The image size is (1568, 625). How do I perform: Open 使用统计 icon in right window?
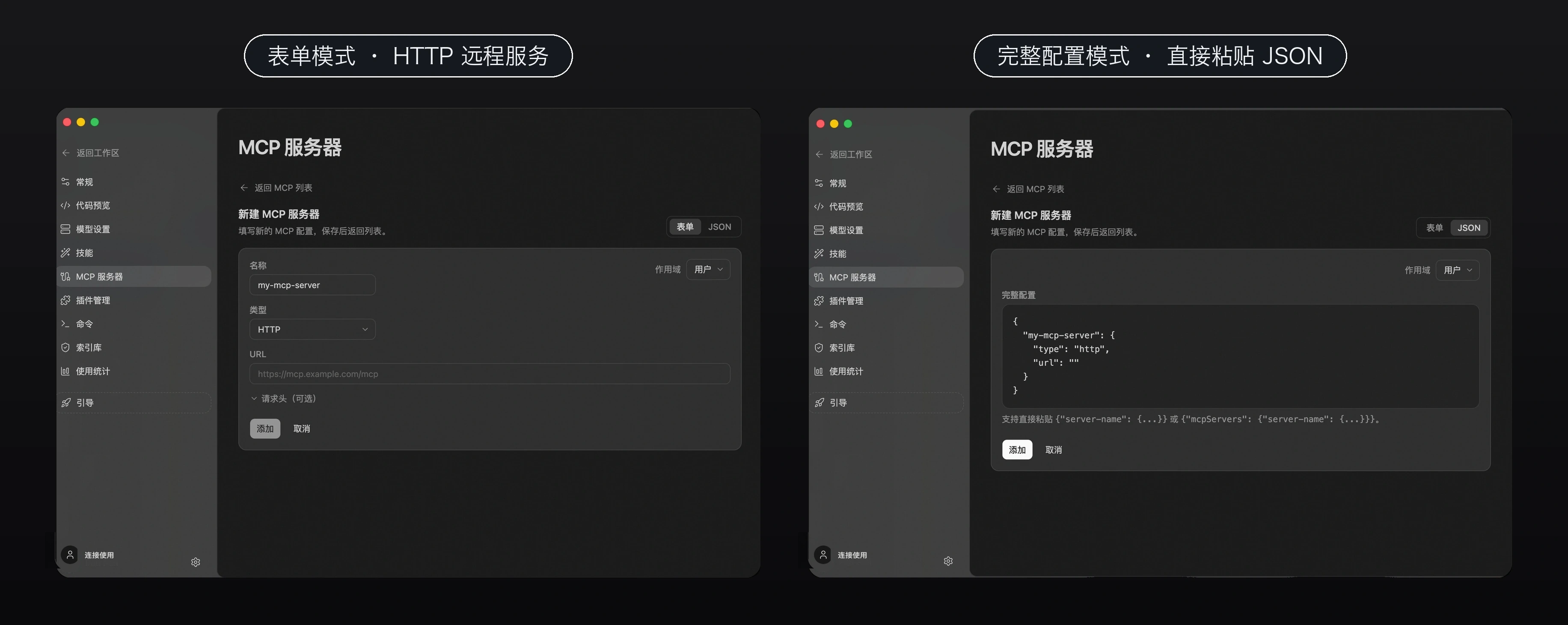819,371
